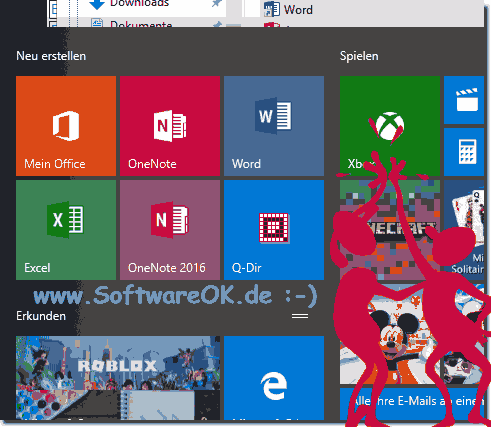Click the pin icon next to Downloads

[x=217, y=4]
